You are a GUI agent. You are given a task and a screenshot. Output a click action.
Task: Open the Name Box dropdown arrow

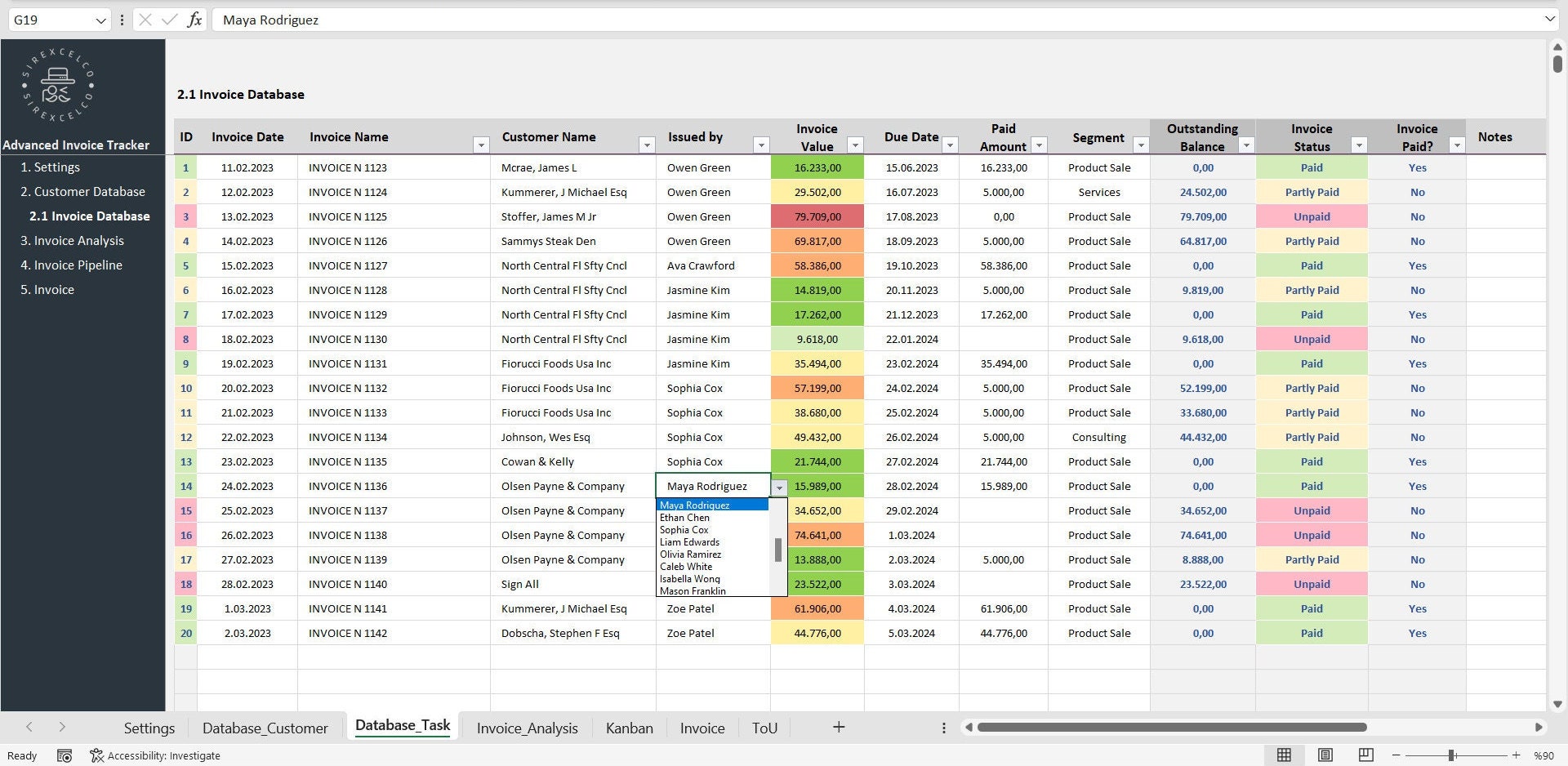point(100,20)
